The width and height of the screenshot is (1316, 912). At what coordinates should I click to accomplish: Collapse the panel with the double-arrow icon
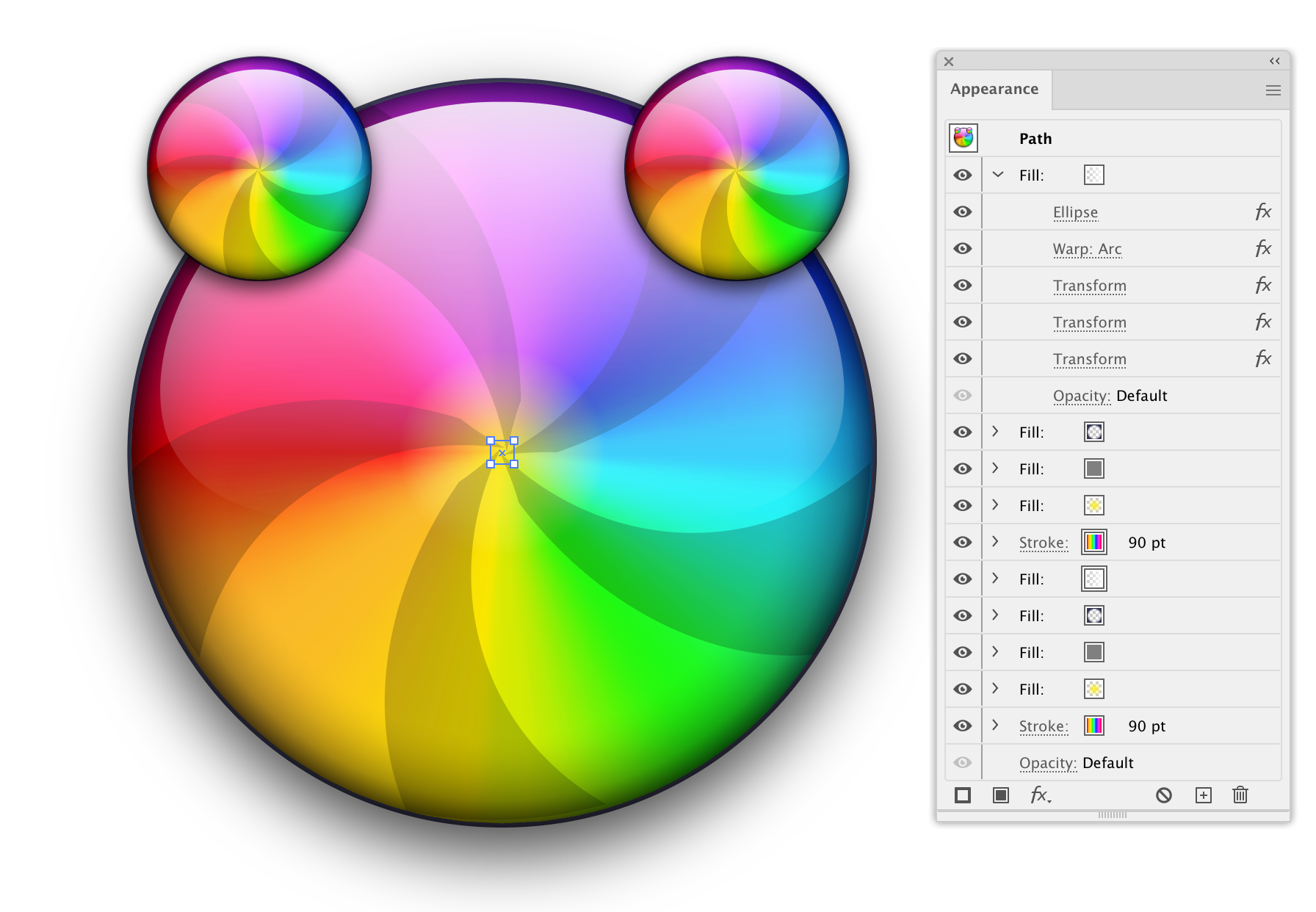tap(1275, 61)
